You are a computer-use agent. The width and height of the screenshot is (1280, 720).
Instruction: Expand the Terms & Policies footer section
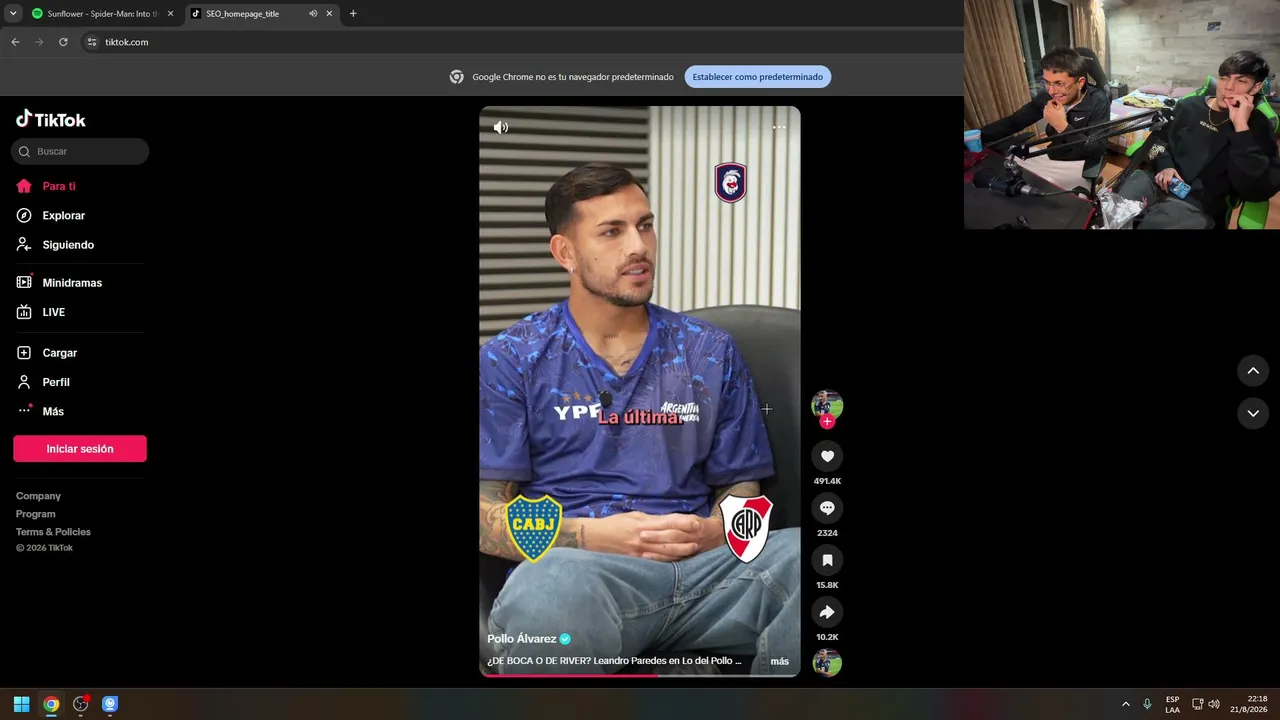53,532
